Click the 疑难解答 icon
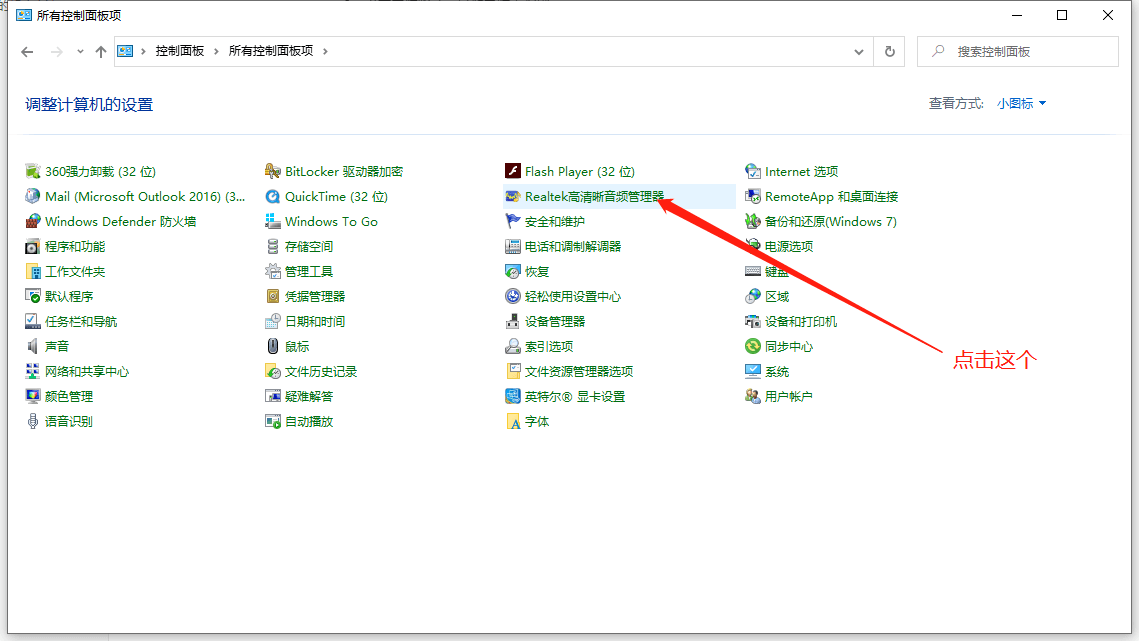The width and height of the screenshot is (1139, 641). (272, 396)
